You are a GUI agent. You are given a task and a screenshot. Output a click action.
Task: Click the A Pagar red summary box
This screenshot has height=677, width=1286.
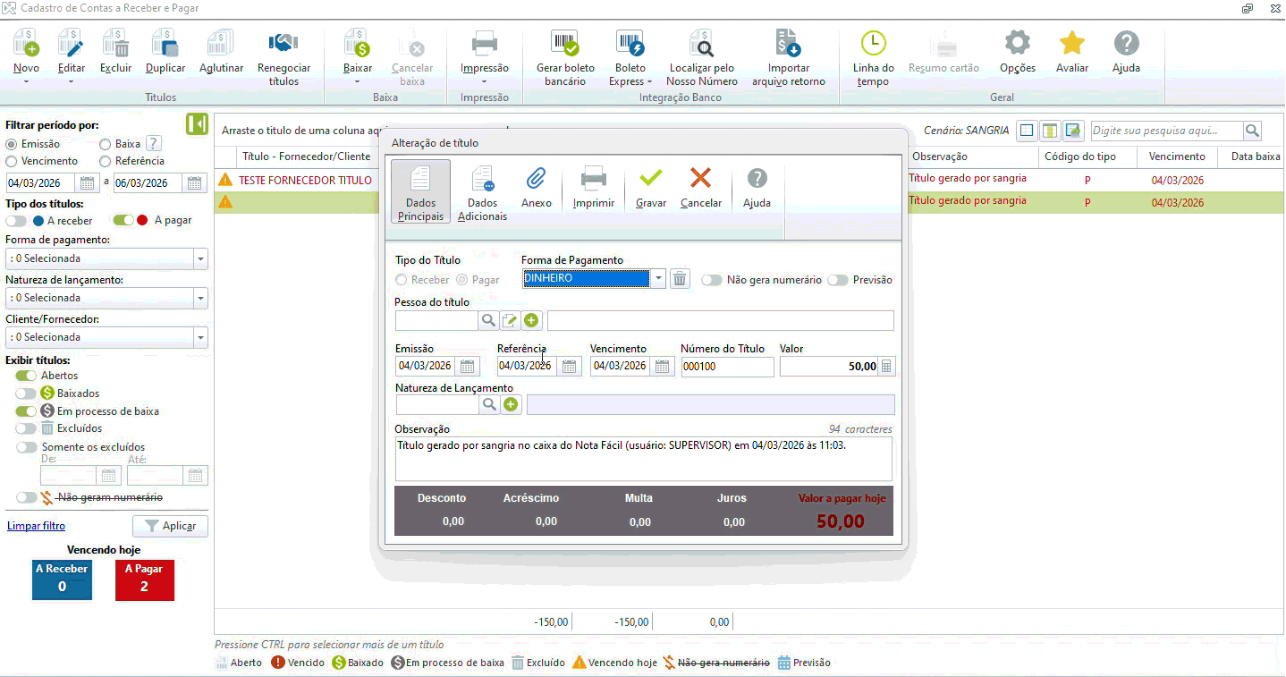point(144,580)
